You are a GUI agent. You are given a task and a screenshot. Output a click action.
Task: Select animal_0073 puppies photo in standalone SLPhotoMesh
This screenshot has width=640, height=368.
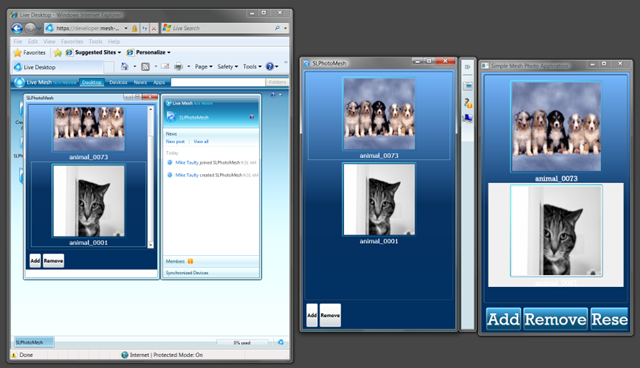(x=379, y=114)
